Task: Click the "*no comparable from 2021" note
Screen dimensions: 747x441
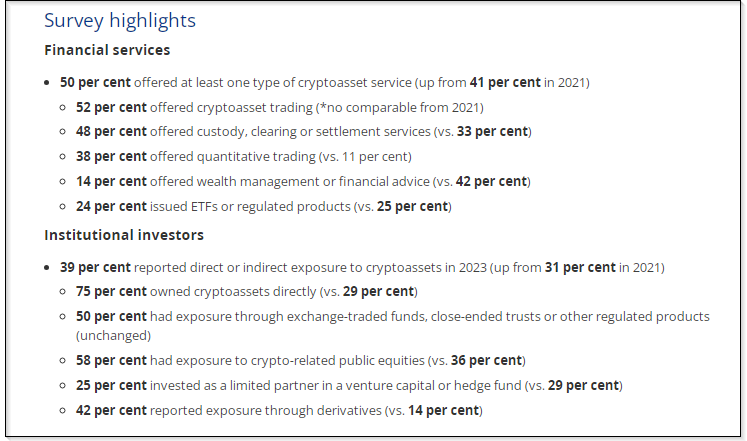Action: click(x=402, y=106)
